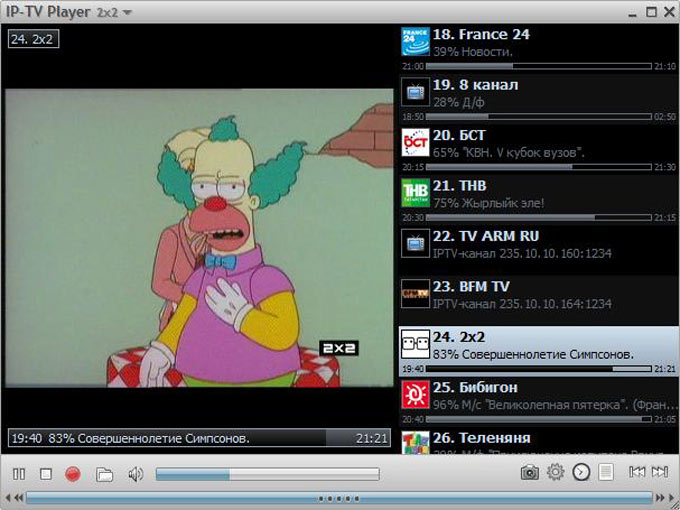680x510 pixels.
Task: Click the ТНВ green logo
Action: (415, 193)
